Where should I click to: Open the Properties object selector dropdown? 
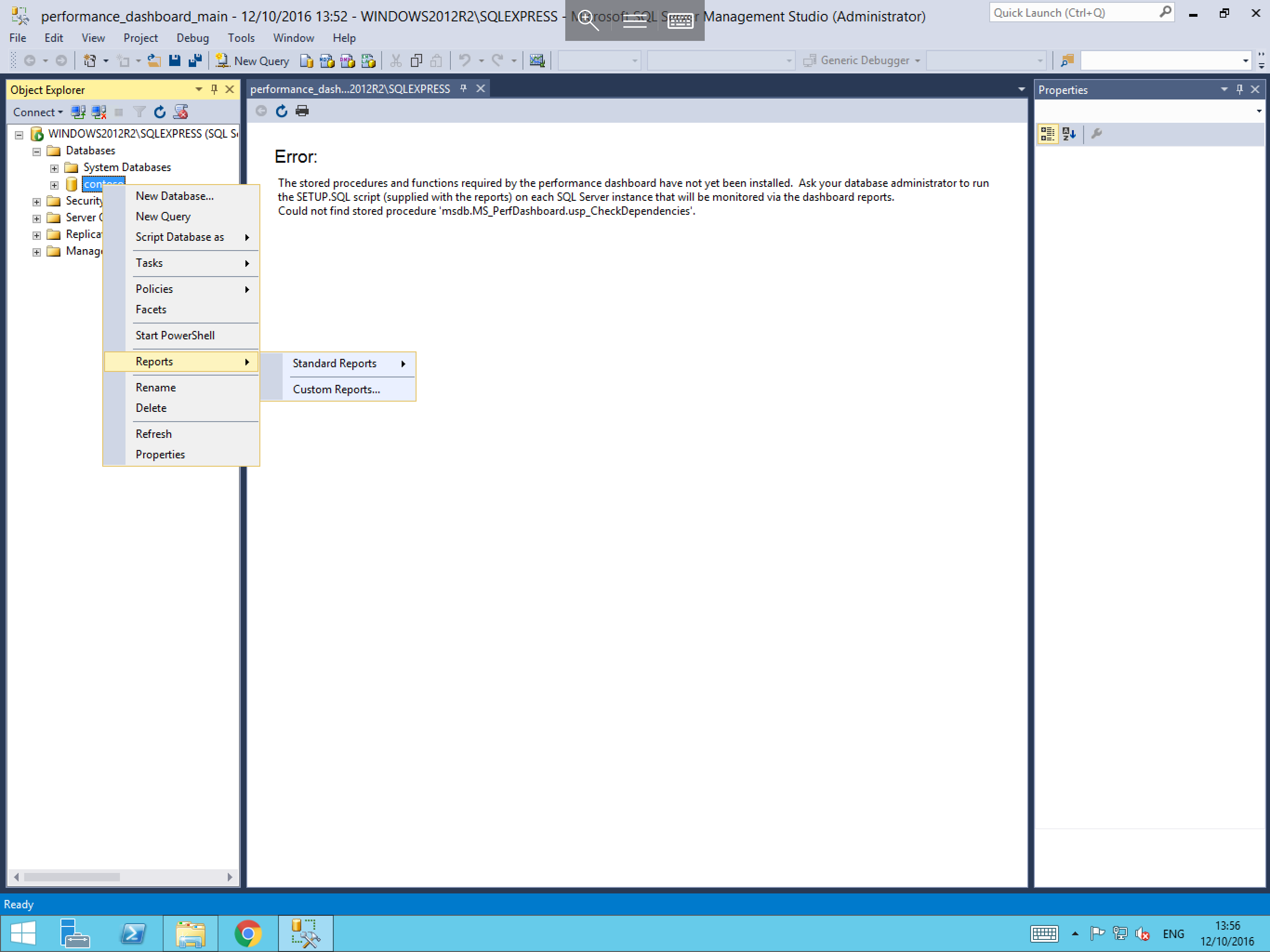click(1259, 111)
